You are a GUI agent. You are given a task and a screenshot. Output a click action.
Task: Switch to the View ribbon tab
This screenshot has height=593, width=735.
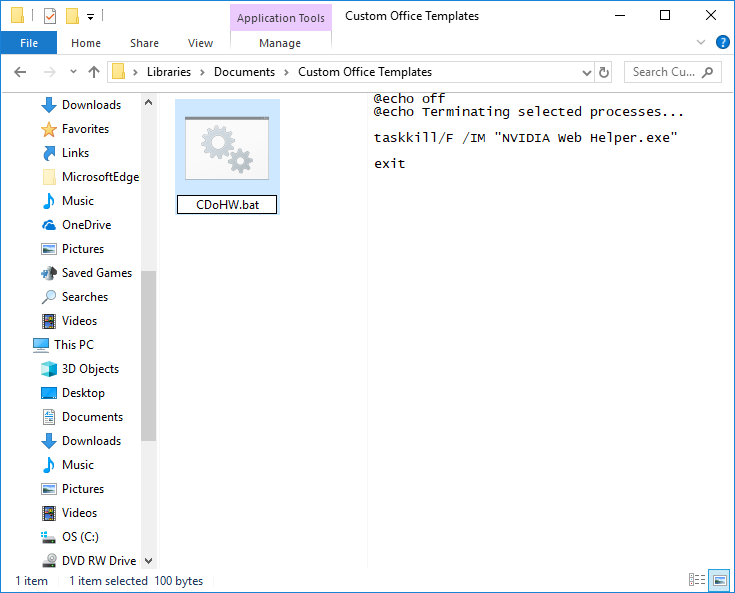pyautogui.click(x=200, y=43)
